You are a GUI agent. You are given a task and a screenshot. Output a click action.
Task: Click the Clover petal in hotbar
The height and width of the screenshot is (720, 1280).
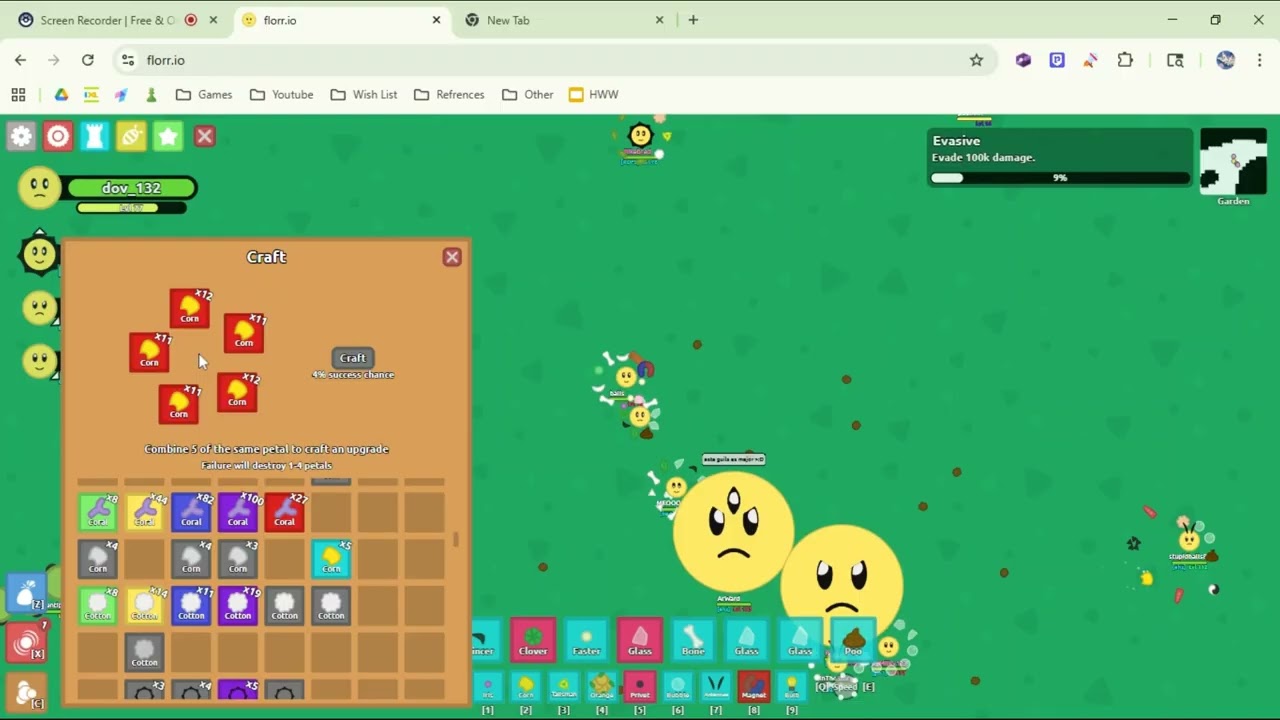pyautogui.click(x=533, y=640)
